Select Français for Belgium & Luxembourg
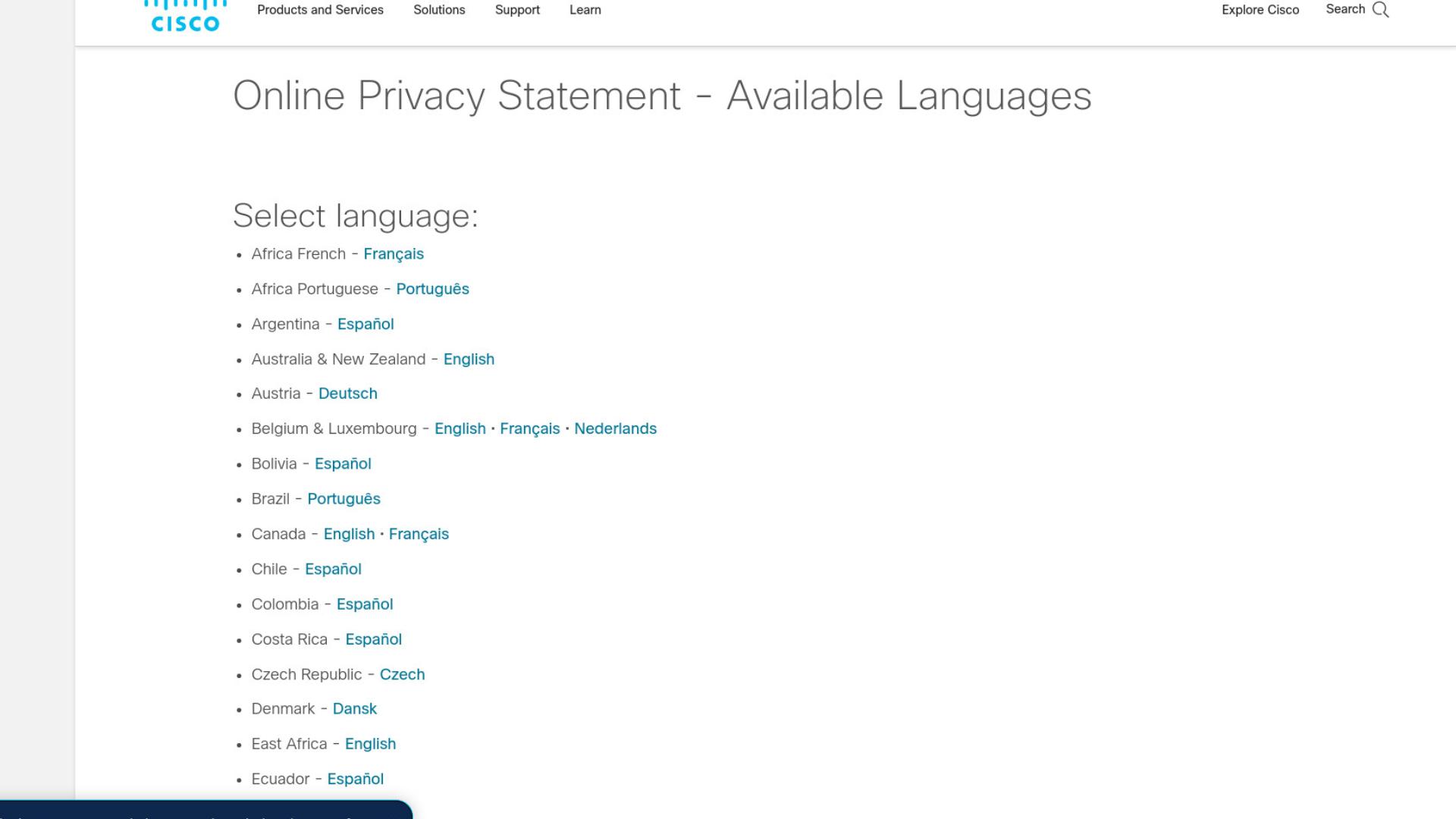Image resolution: width=1456 pixels, height=819 pixels. 529,428
